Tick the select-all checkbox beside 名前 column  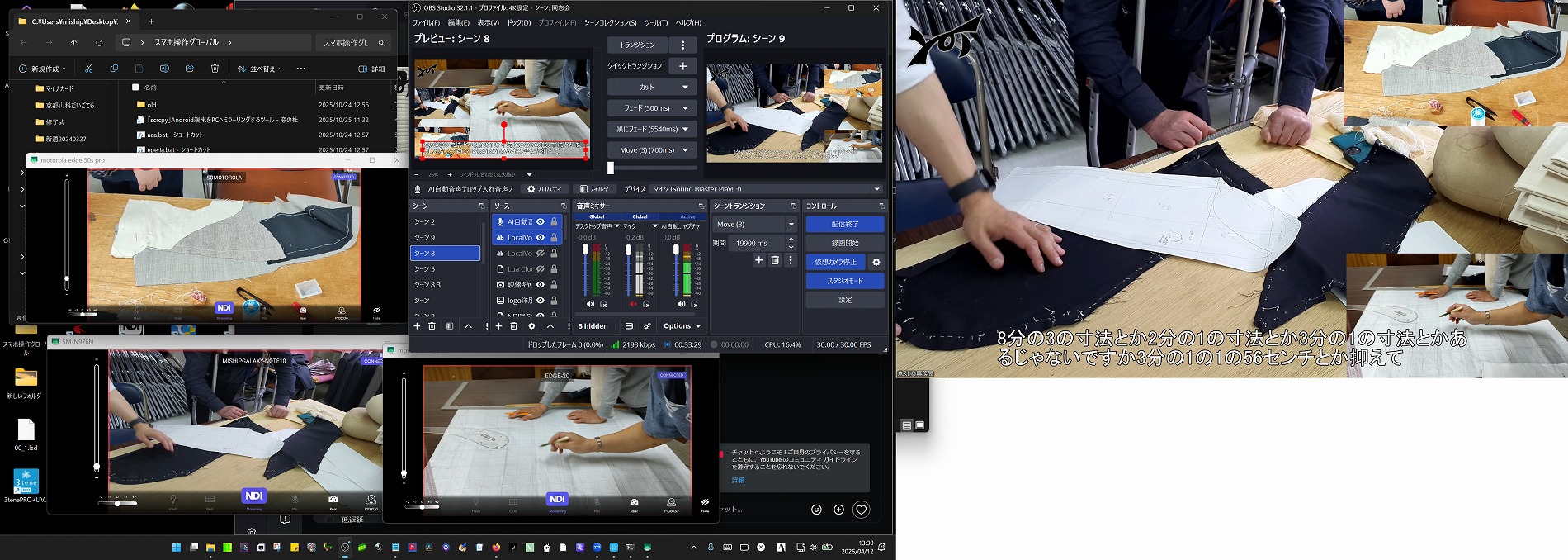coord(135,87)
